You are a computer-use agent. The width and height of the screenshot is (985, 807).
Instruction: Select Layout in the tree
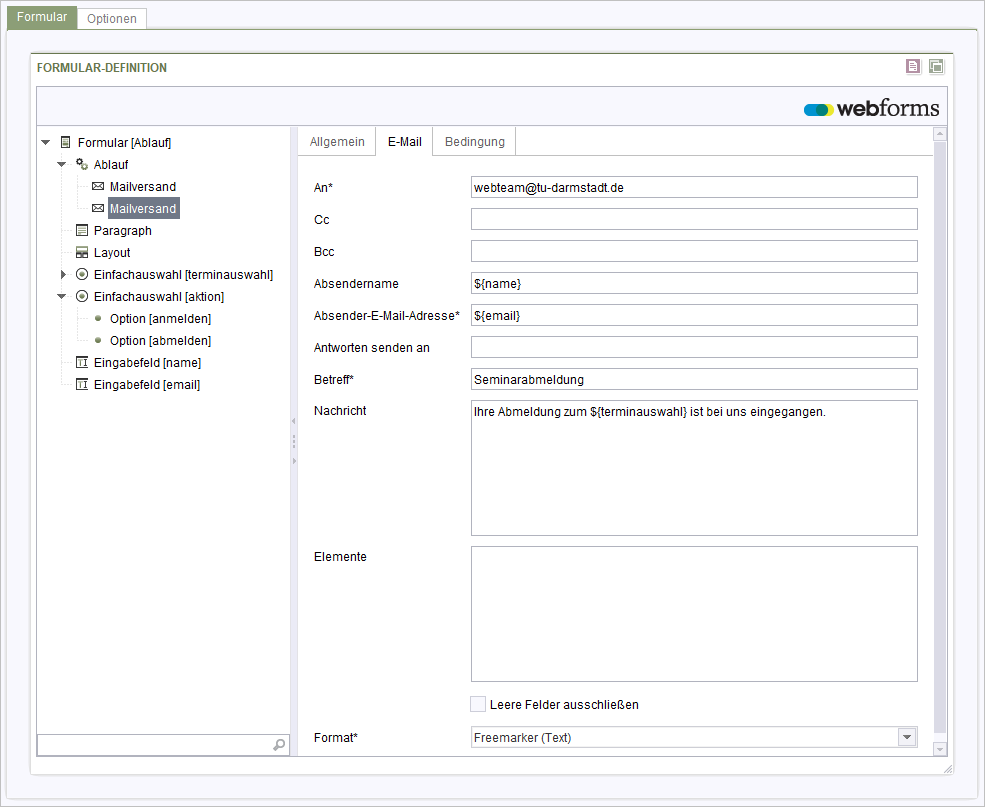112,252
